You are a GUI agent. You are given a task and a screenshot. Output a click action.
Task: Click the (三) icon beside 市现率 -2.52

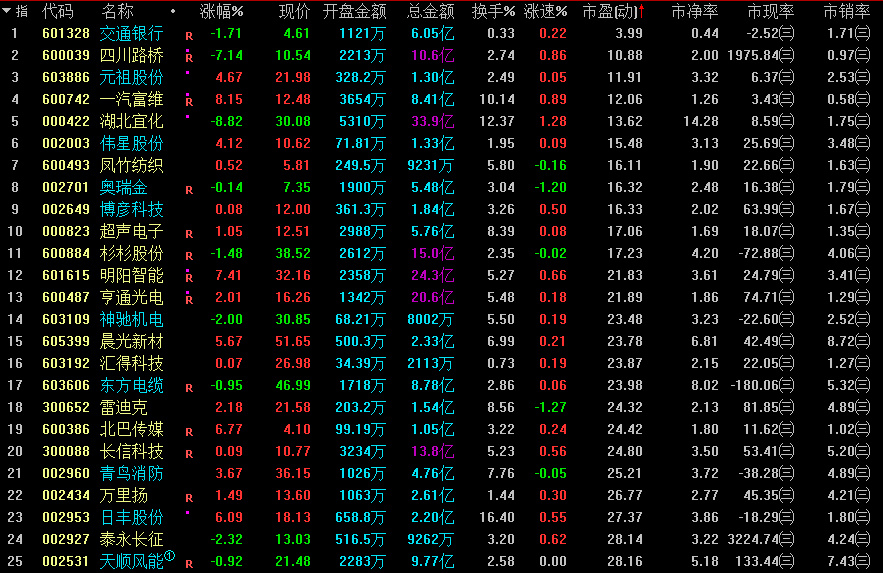pos(787,33)
